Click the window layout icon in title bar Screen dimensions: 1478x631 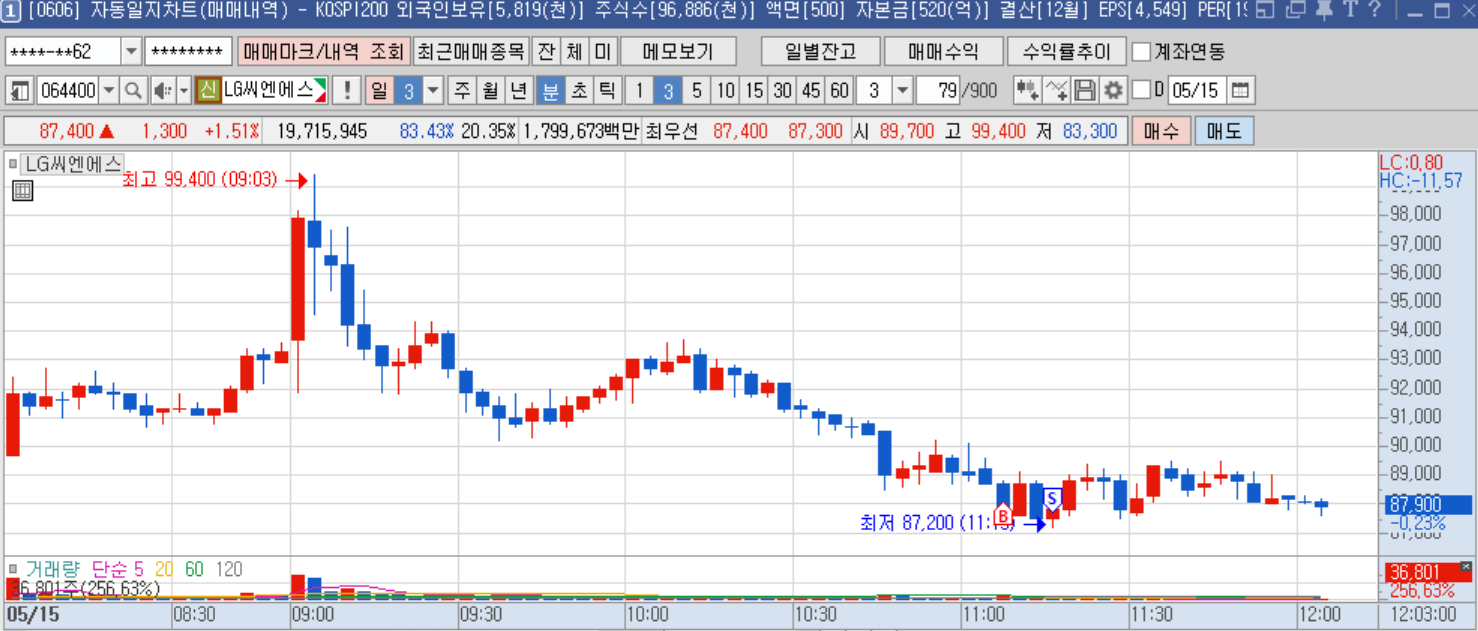(x=1265, y=11)
